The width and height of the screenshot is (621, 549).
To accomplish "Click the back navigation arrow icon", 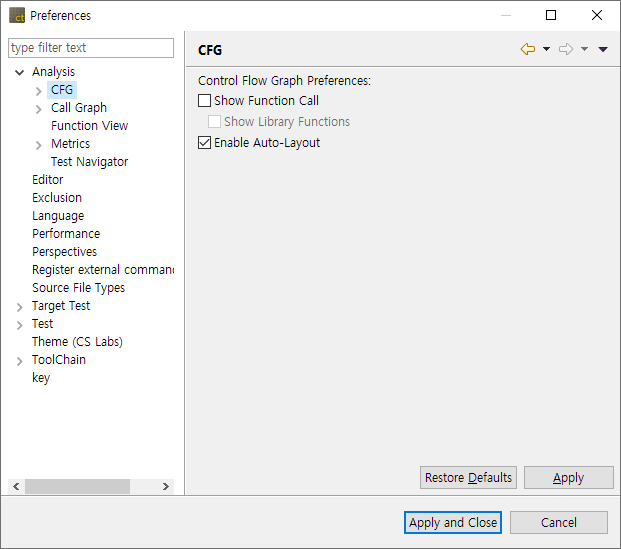I will tap(528, 49).
